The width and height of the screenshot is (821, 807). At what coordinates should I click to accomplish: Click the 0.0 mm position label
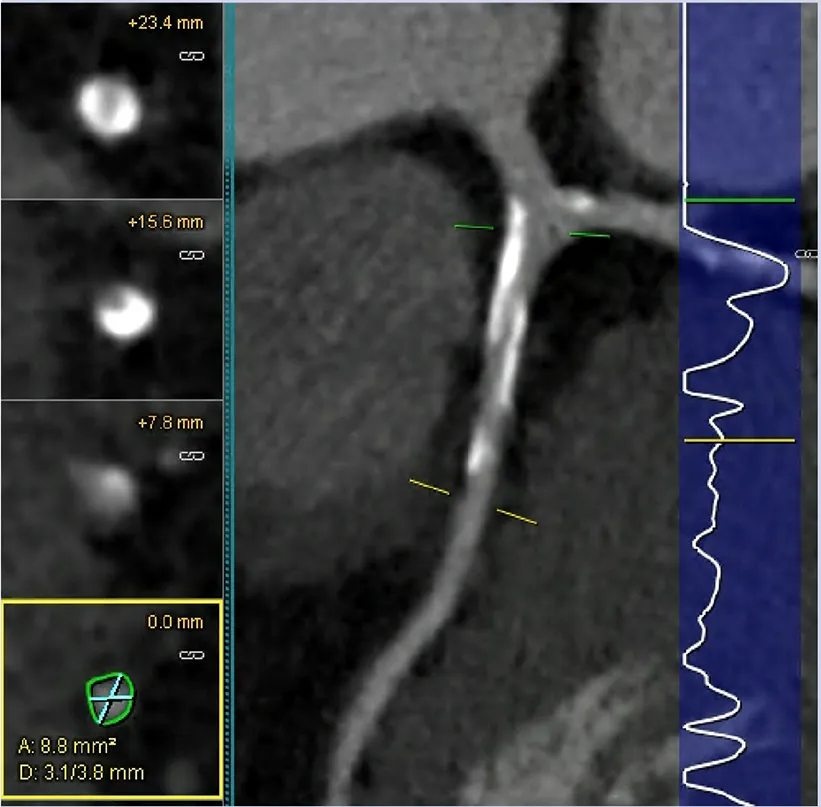click(x=175, y=622)
